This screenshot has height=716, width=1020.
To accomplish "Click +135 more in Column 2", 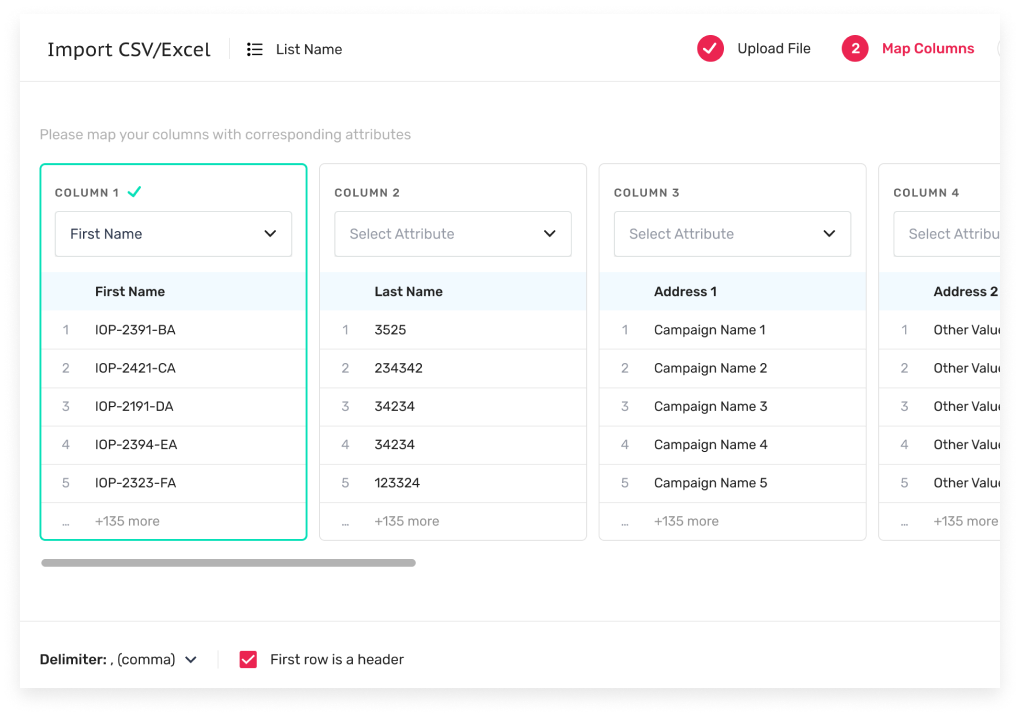I will tap(407, 521).
